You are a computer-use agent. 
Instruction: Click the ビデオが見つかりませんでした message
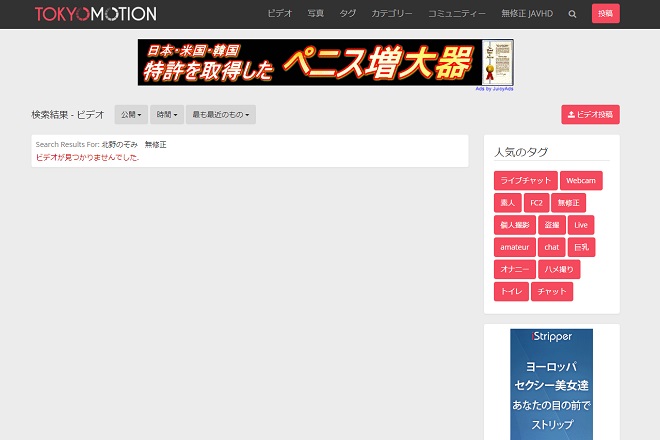88,157
